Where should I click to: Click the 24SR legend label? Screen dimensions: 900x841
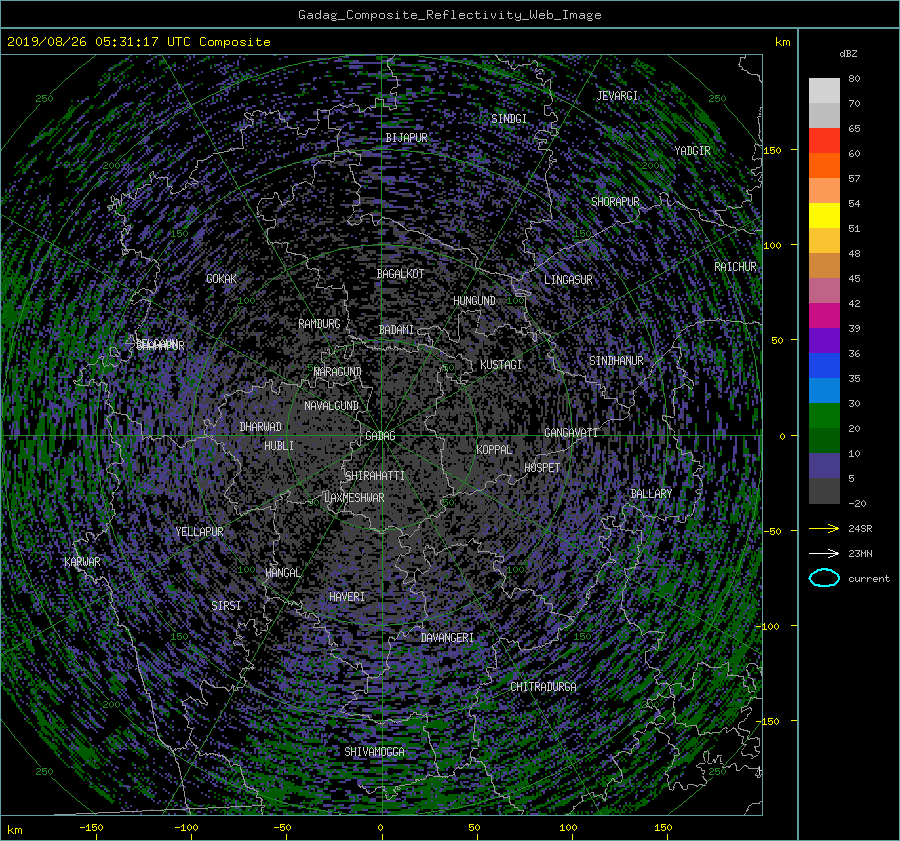pos(860,529)
